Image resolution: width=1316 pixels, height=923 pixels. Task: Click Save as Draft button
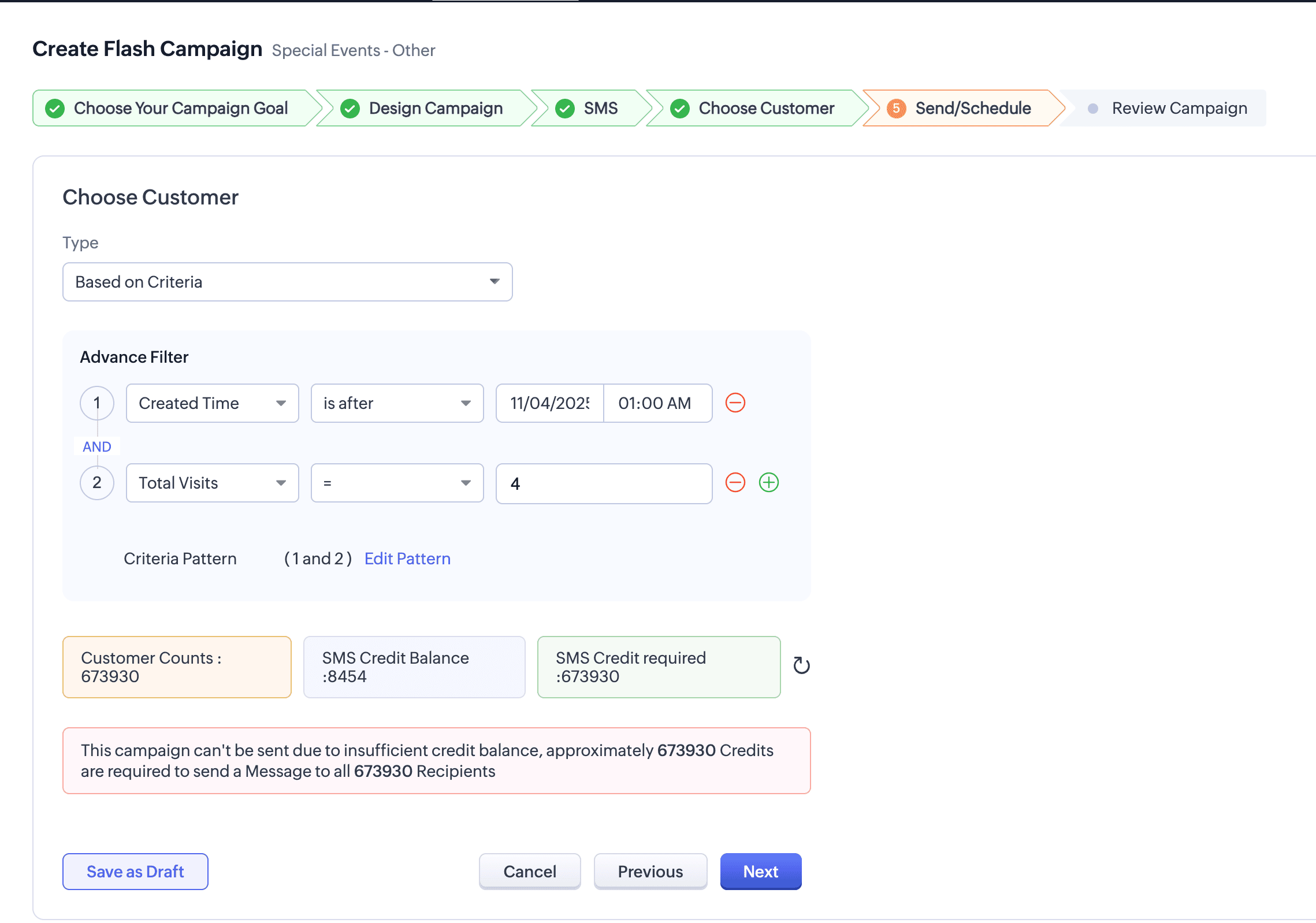(x=135, y=872)
